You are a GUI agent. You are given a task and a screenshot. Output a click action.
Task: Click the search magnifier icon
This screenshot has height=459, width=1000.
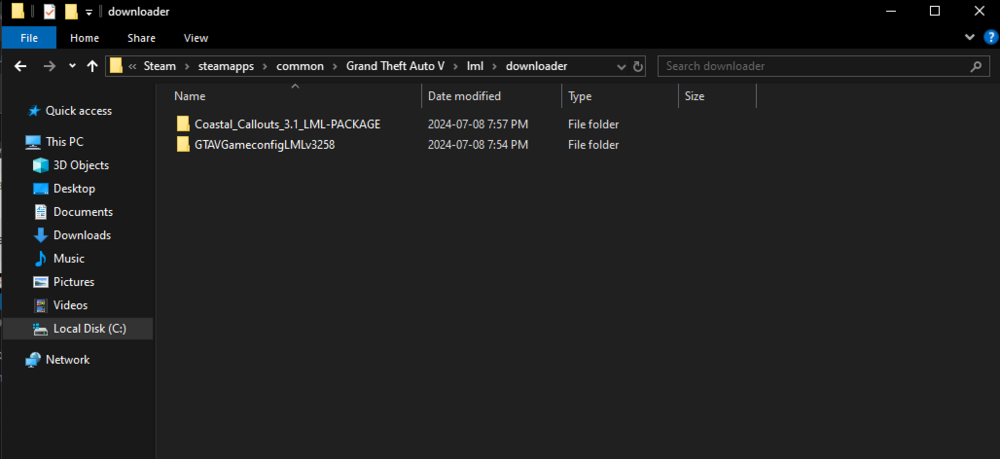(x=975, y=66)
